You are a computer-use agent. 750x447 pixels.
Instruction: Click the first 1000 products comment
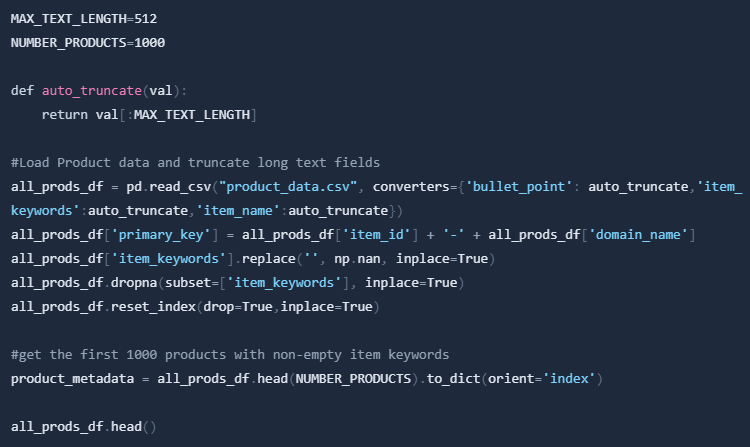230,354
